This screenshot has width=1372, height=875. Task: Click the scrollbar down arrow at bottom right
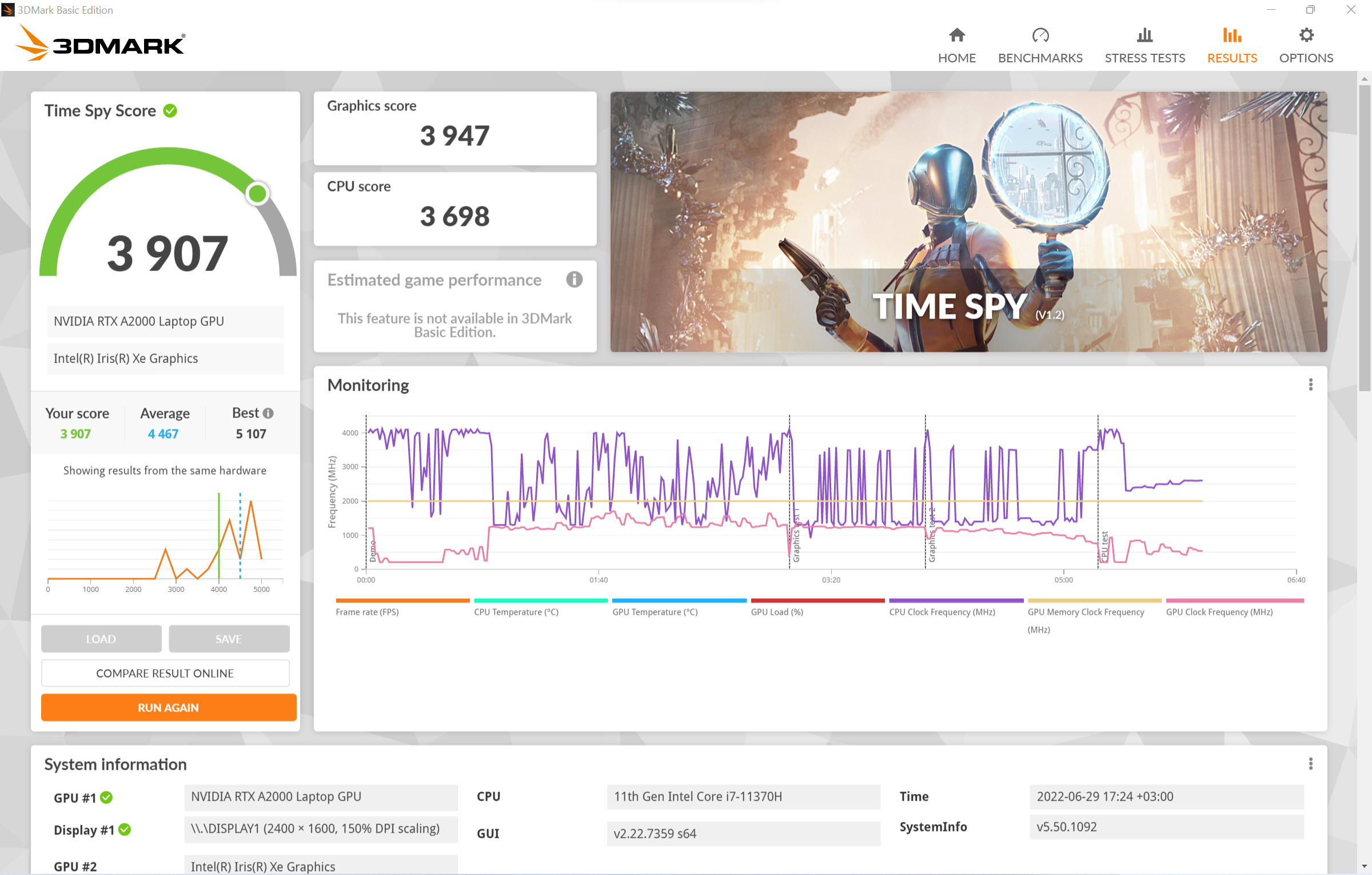pyautogui.click(x=1365, y=866)
